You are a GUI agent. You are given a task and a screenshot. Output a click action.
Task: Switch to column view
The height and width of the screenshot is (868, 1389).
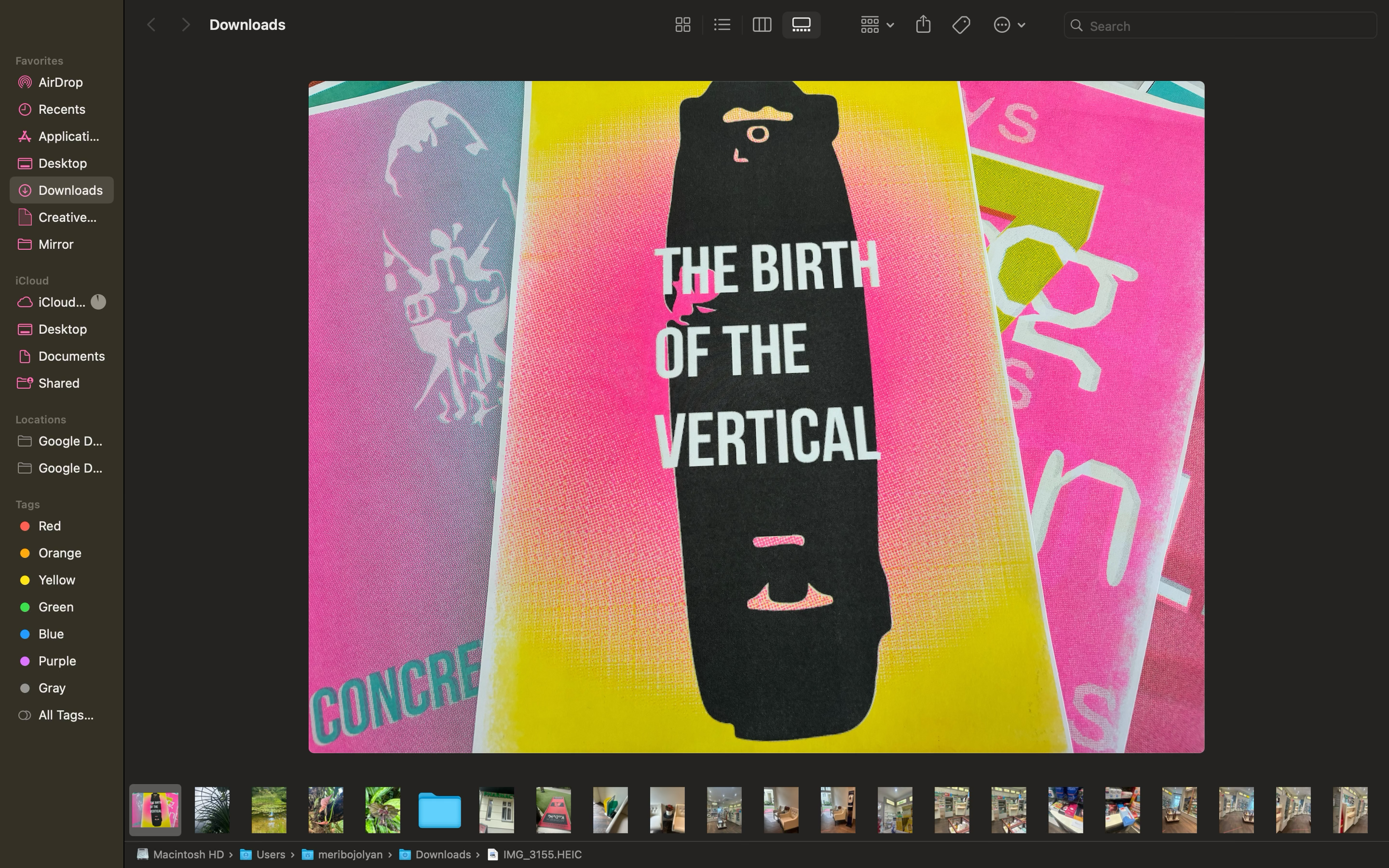click(x=762, y=25)
